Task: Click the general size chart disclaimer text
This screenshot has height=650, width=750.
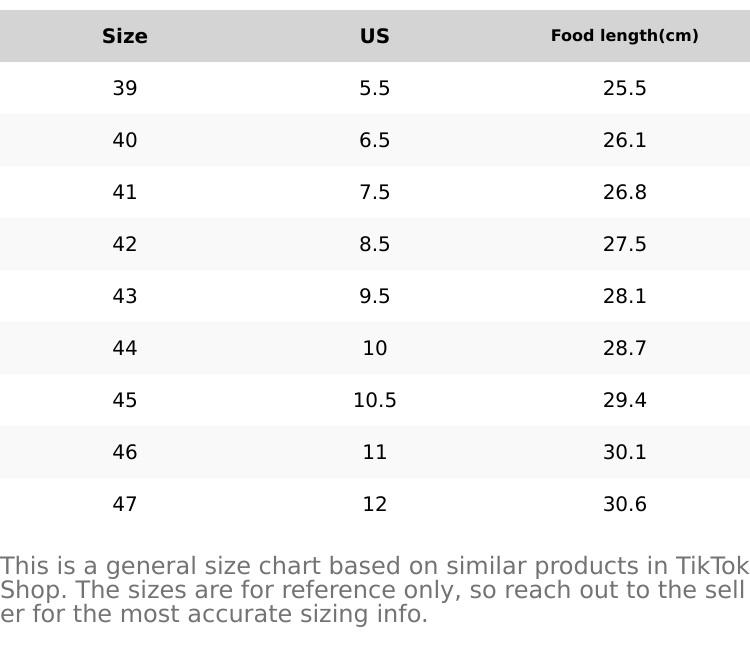Action: 374,590
